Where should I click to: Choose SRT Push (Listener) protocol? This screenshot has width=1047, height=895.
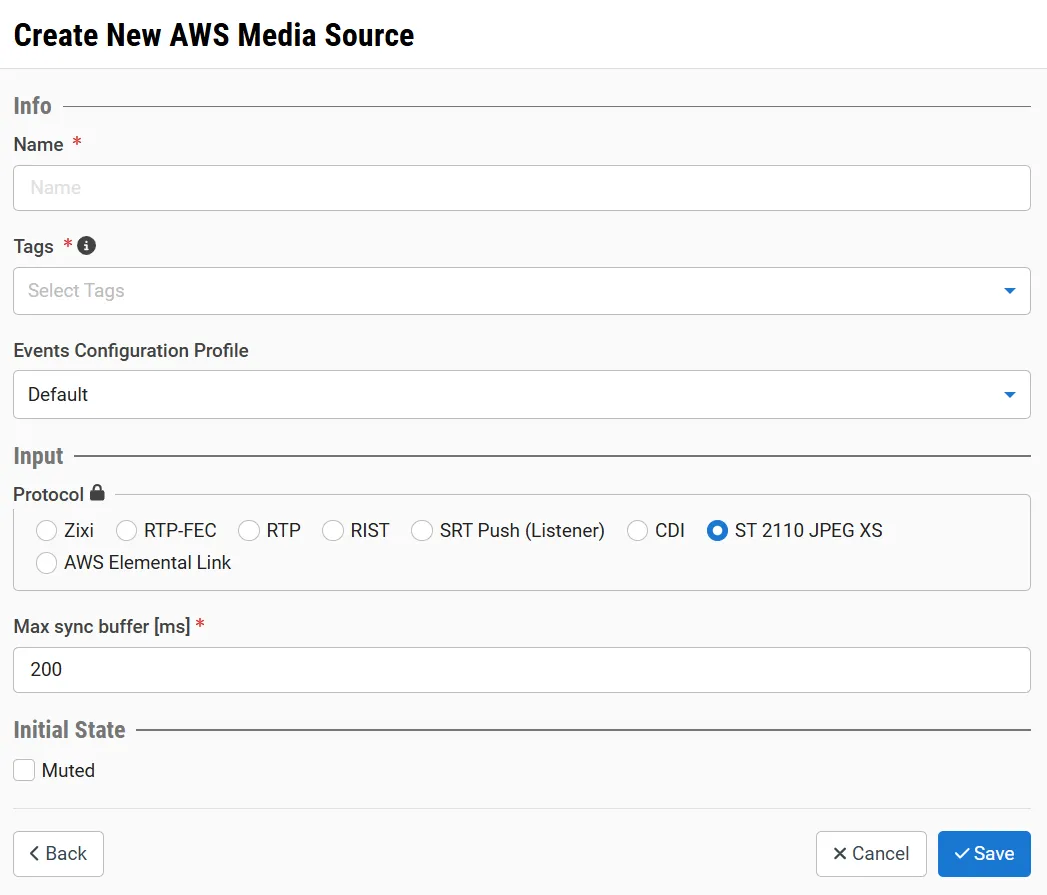[421, 530]
